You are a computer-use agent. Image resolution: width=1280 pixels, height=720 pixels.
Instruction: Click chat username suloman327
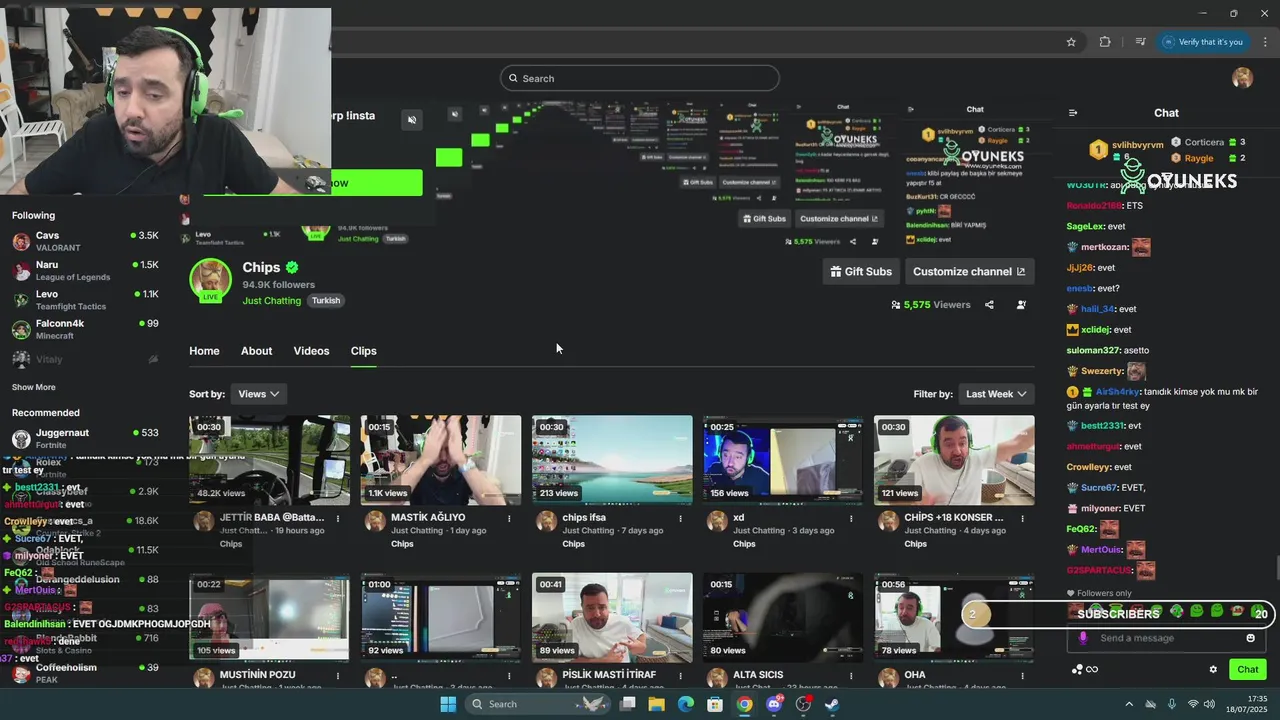1094,350
